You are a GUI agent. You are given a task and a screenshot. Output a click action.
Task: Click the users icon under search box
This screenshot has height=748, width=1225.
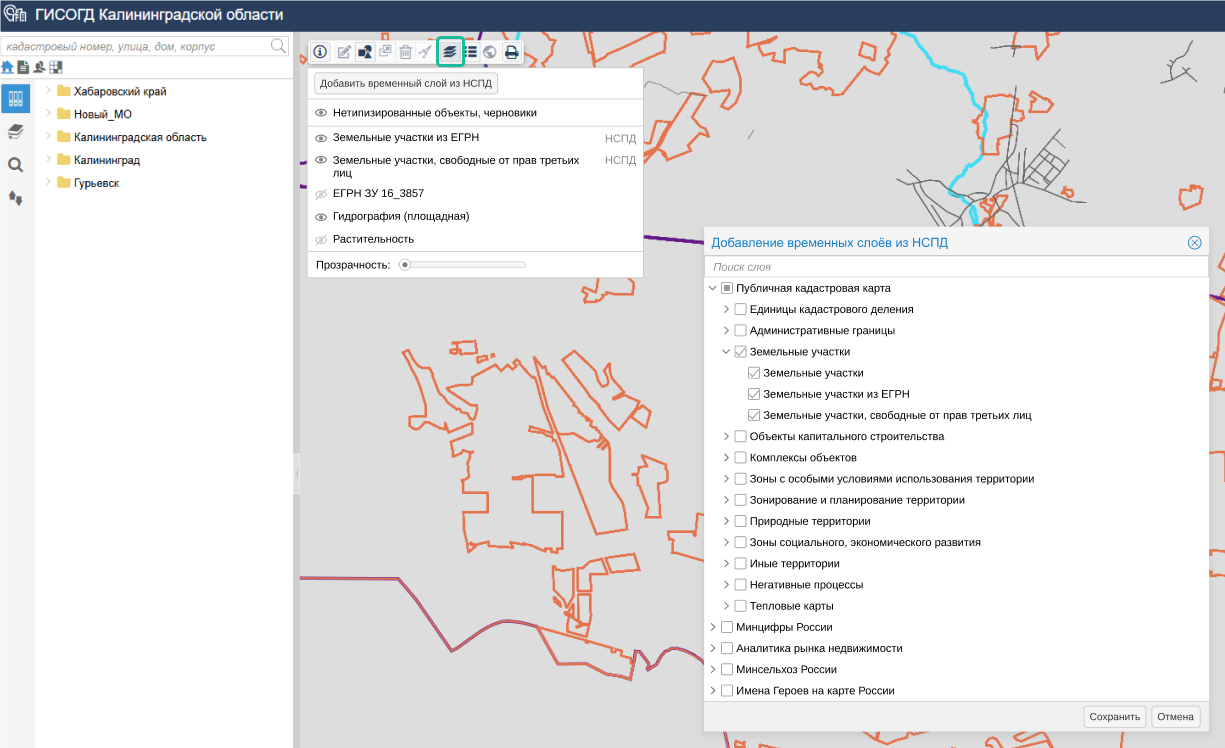[x=39, y=67]
